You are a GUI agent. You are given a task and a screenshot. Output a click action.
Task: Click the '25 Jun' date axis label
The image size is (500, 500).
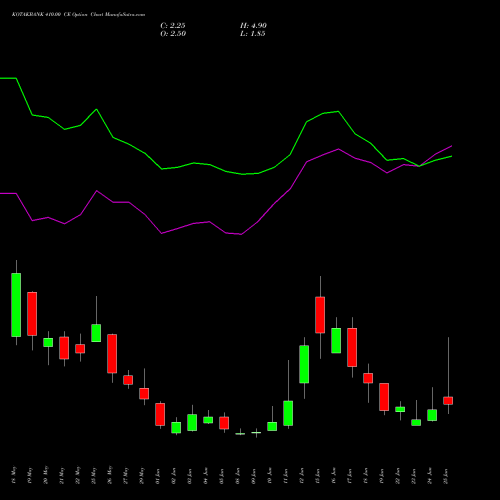(446, 476)
